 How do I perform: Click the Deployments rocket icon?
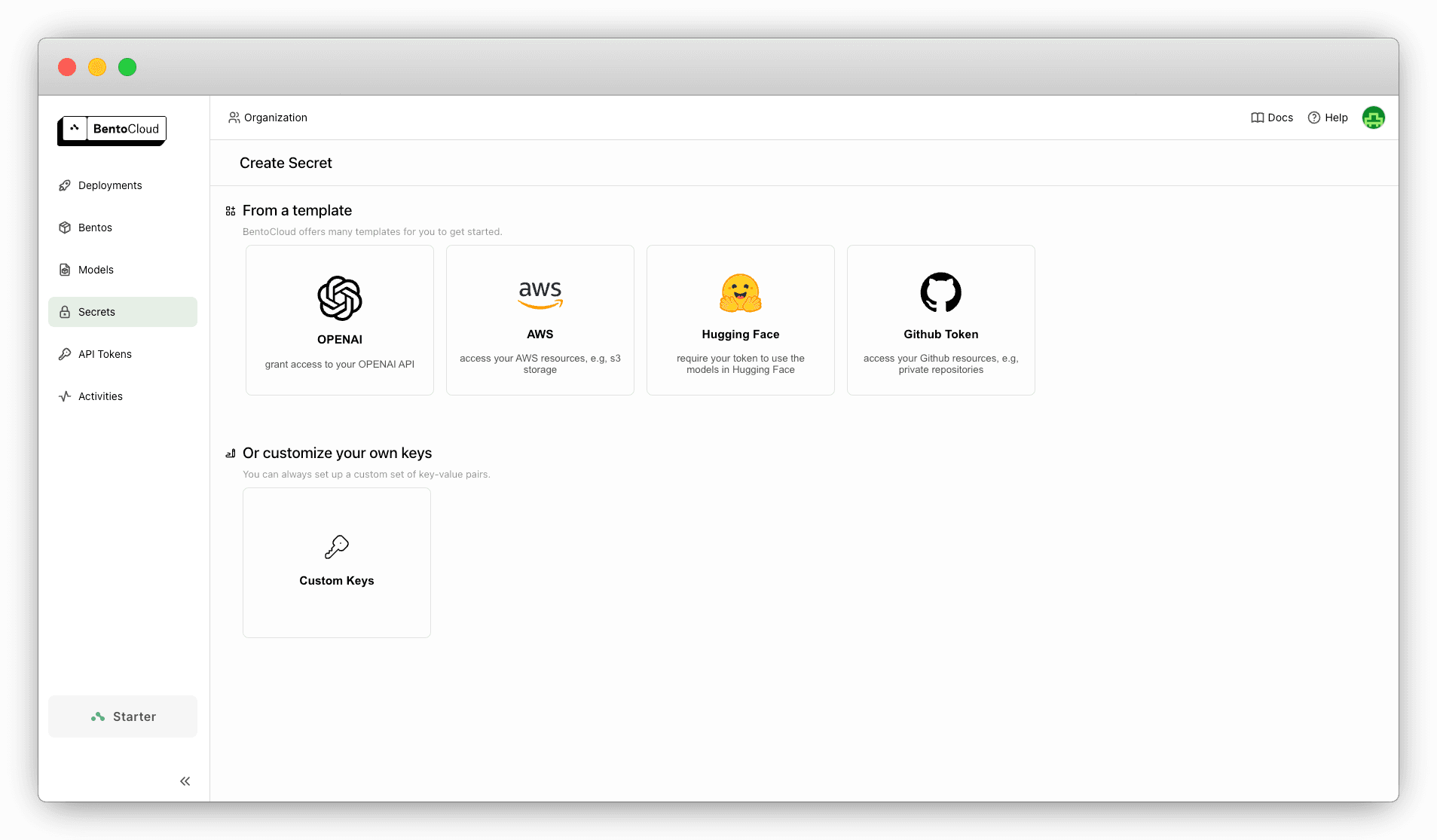point(65,185)
